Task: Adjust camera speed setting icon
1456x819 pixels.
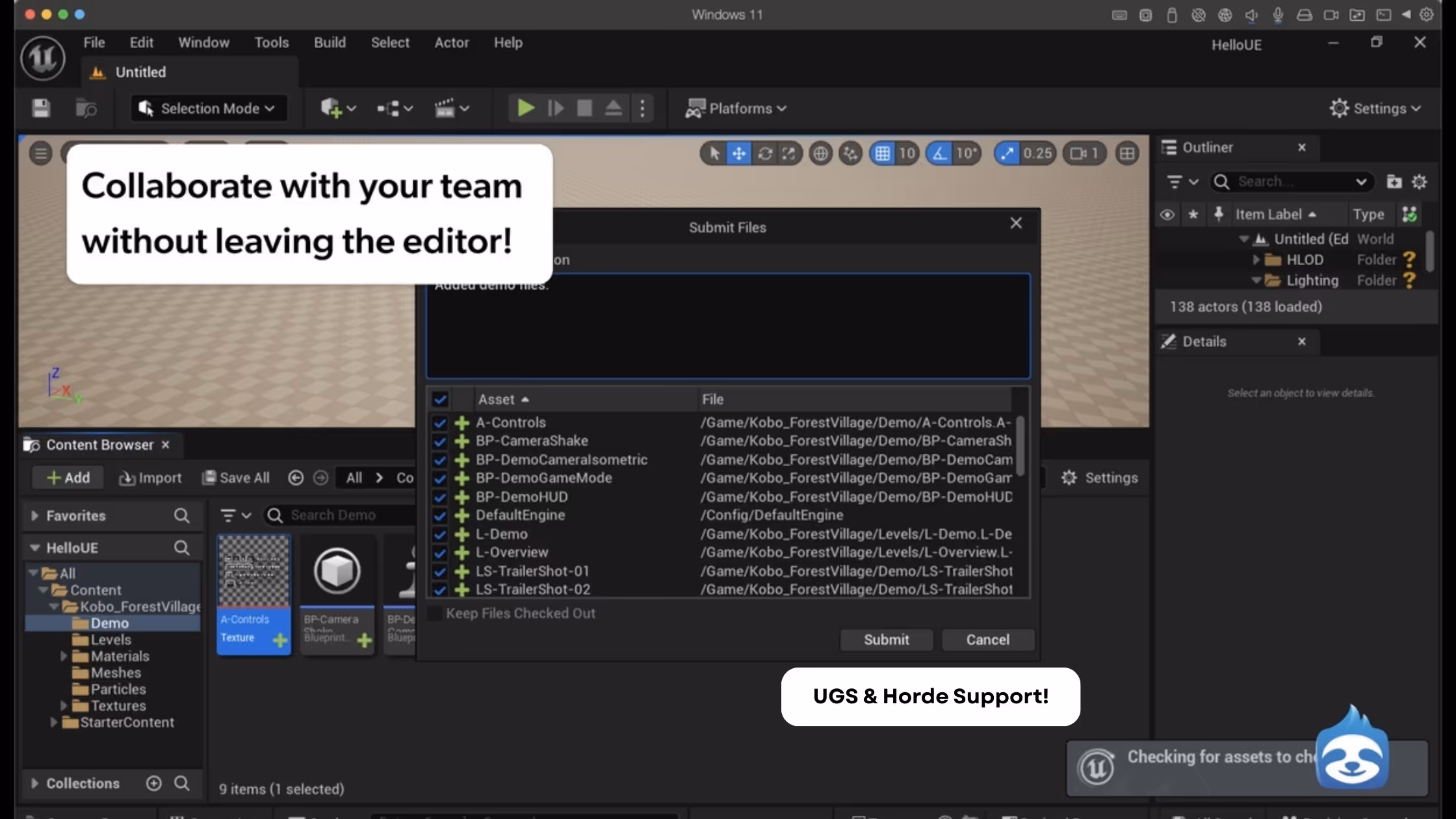Action: click(1084, 153)
